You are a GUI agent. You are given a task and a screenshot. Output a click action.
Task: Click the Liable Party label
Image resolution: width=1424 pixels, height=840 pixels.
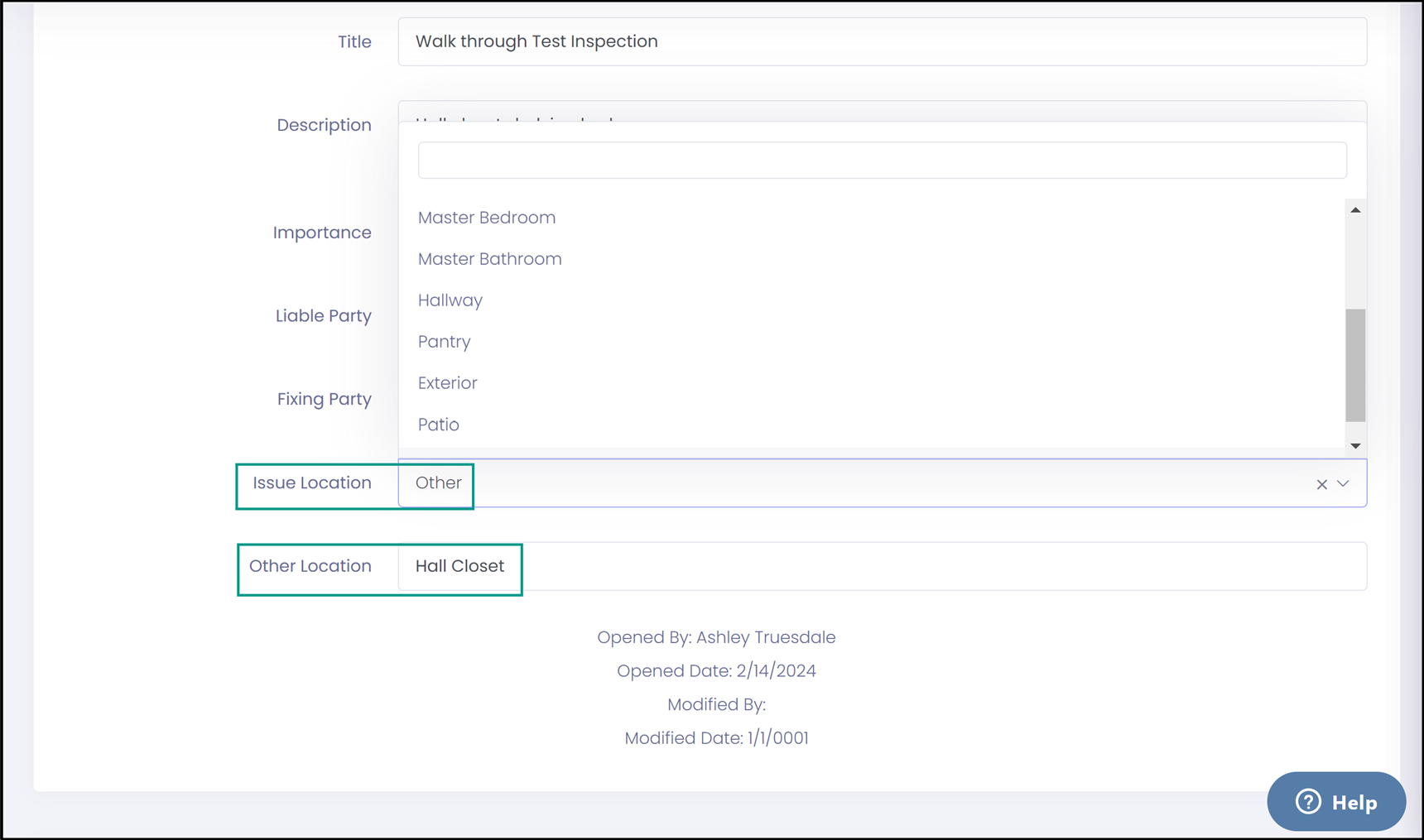pyautogui.click(x=324, y=316)
